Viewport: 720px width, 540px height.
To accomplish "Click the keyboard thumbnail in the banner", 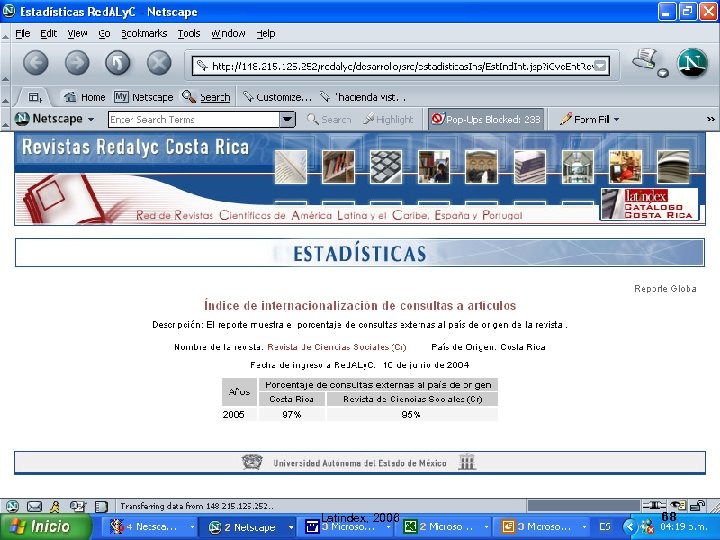I will [x=386, y=167].
